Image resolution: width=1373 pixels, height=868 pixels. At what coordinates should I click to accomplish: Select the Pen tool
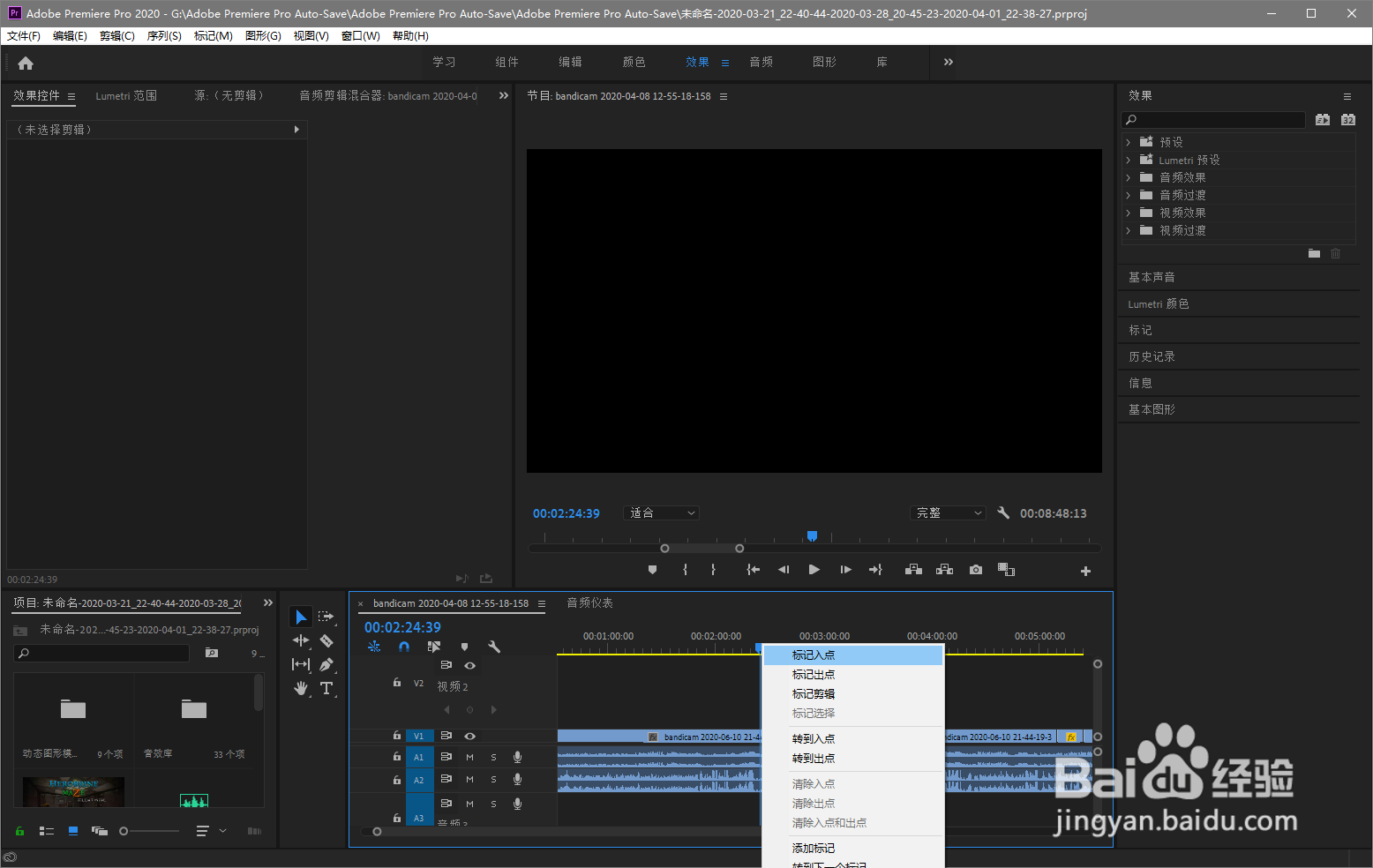326,664
